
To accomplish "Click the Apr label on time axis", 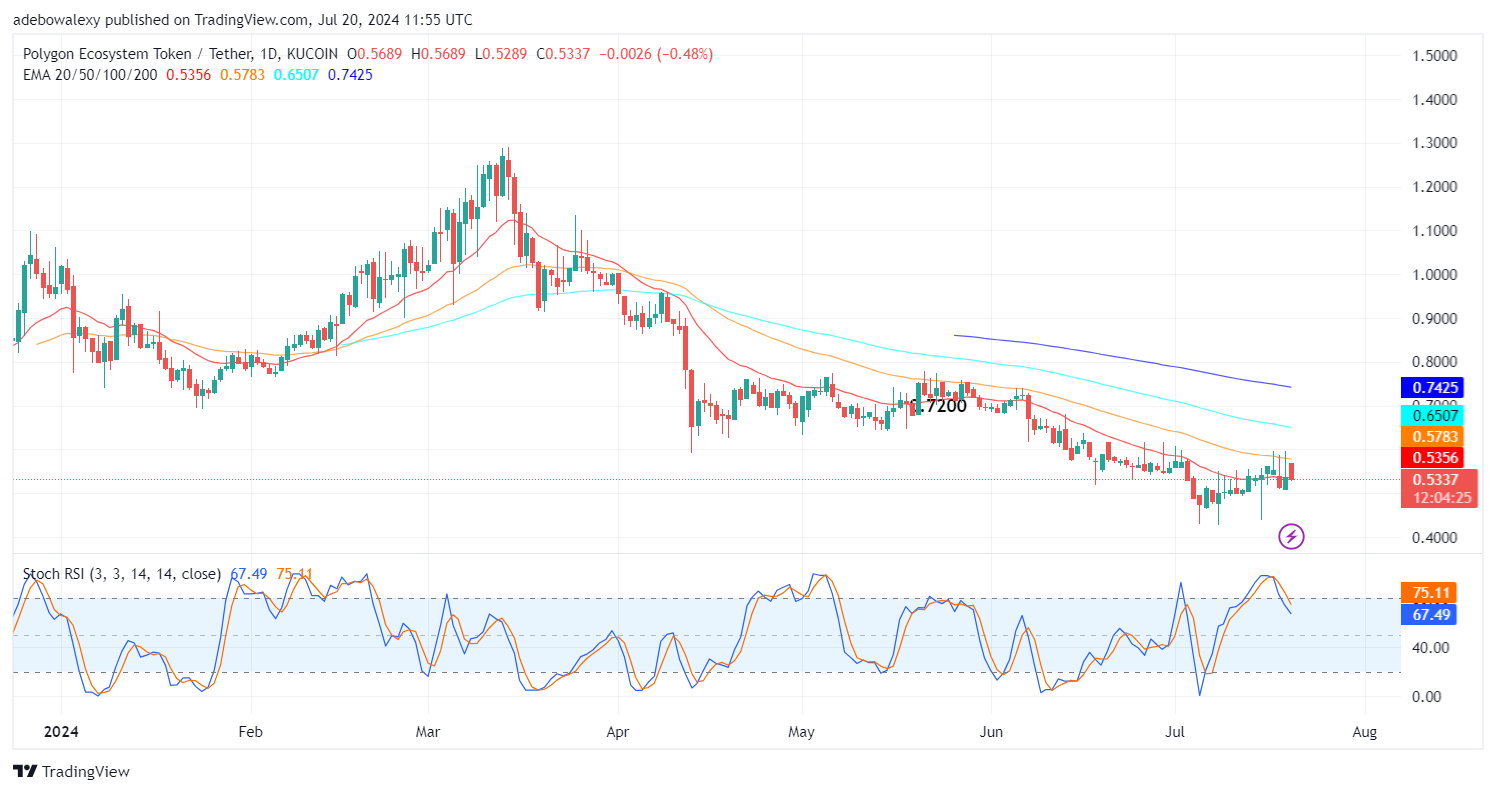I will tap(617, 732).
